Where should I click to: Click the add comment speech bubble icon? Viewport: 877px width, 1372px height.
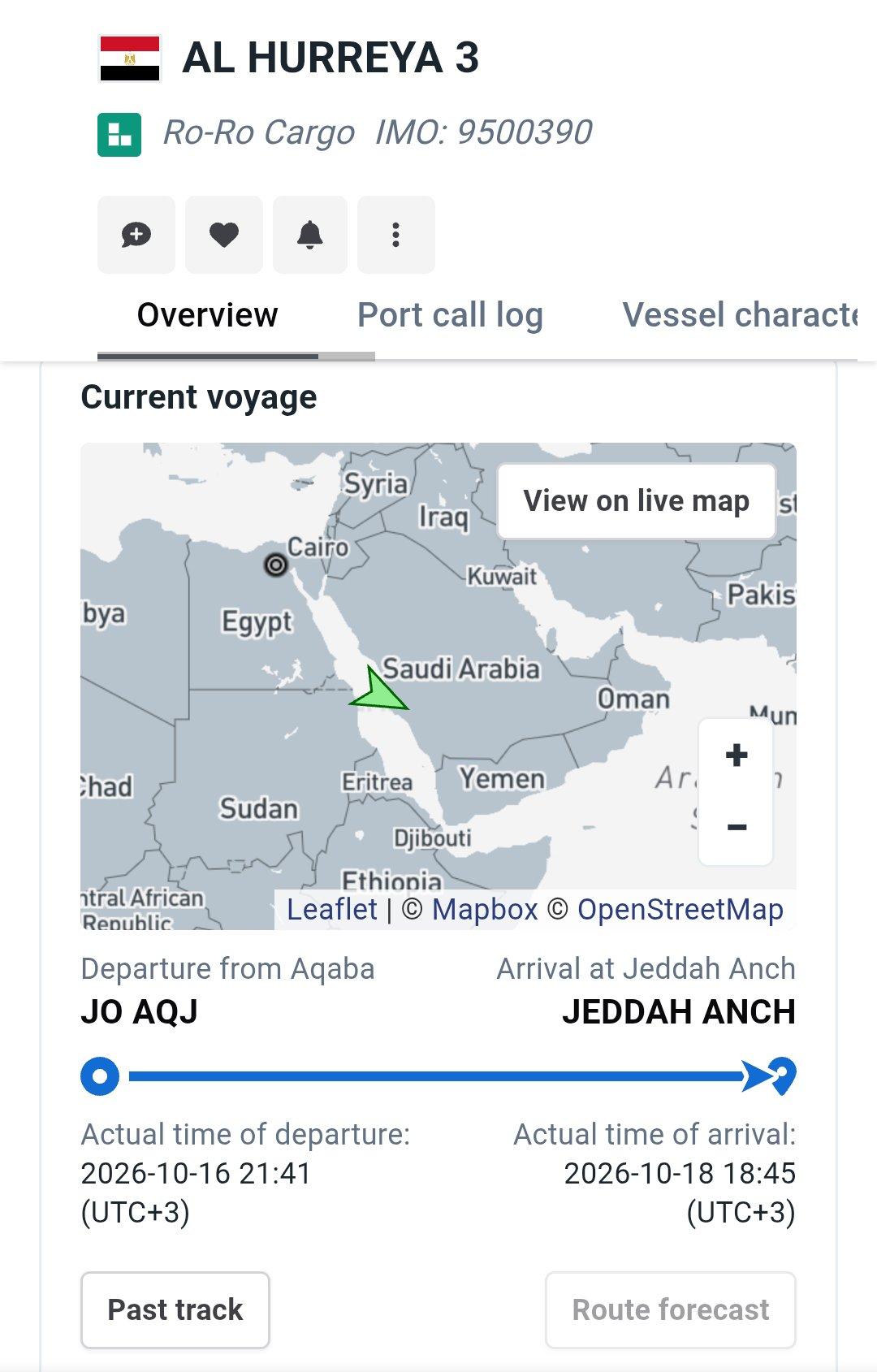tap(136, 235)
